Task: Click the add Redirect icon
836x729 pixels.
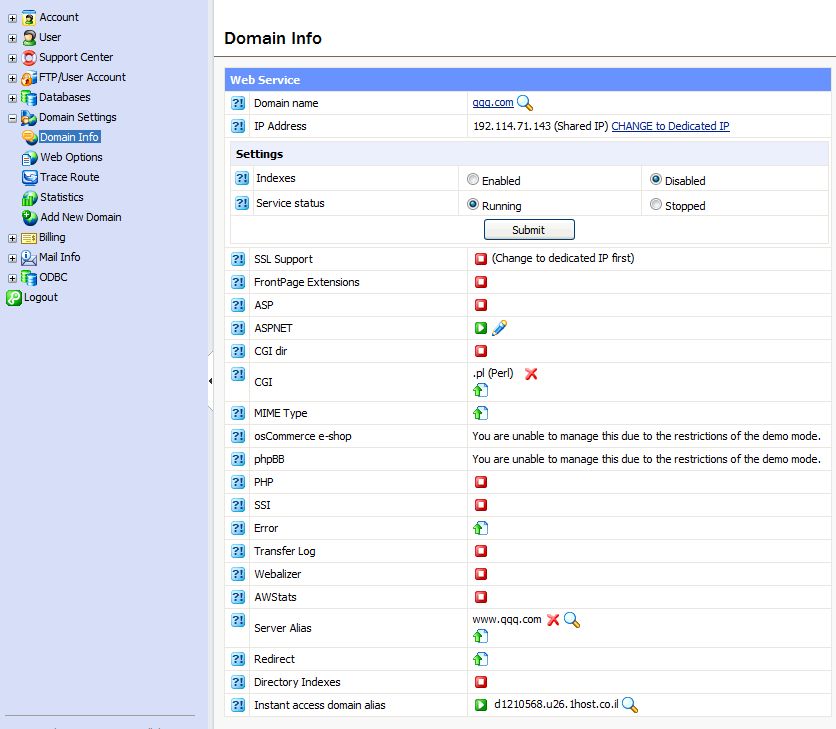Action: [x=481, y=659]
